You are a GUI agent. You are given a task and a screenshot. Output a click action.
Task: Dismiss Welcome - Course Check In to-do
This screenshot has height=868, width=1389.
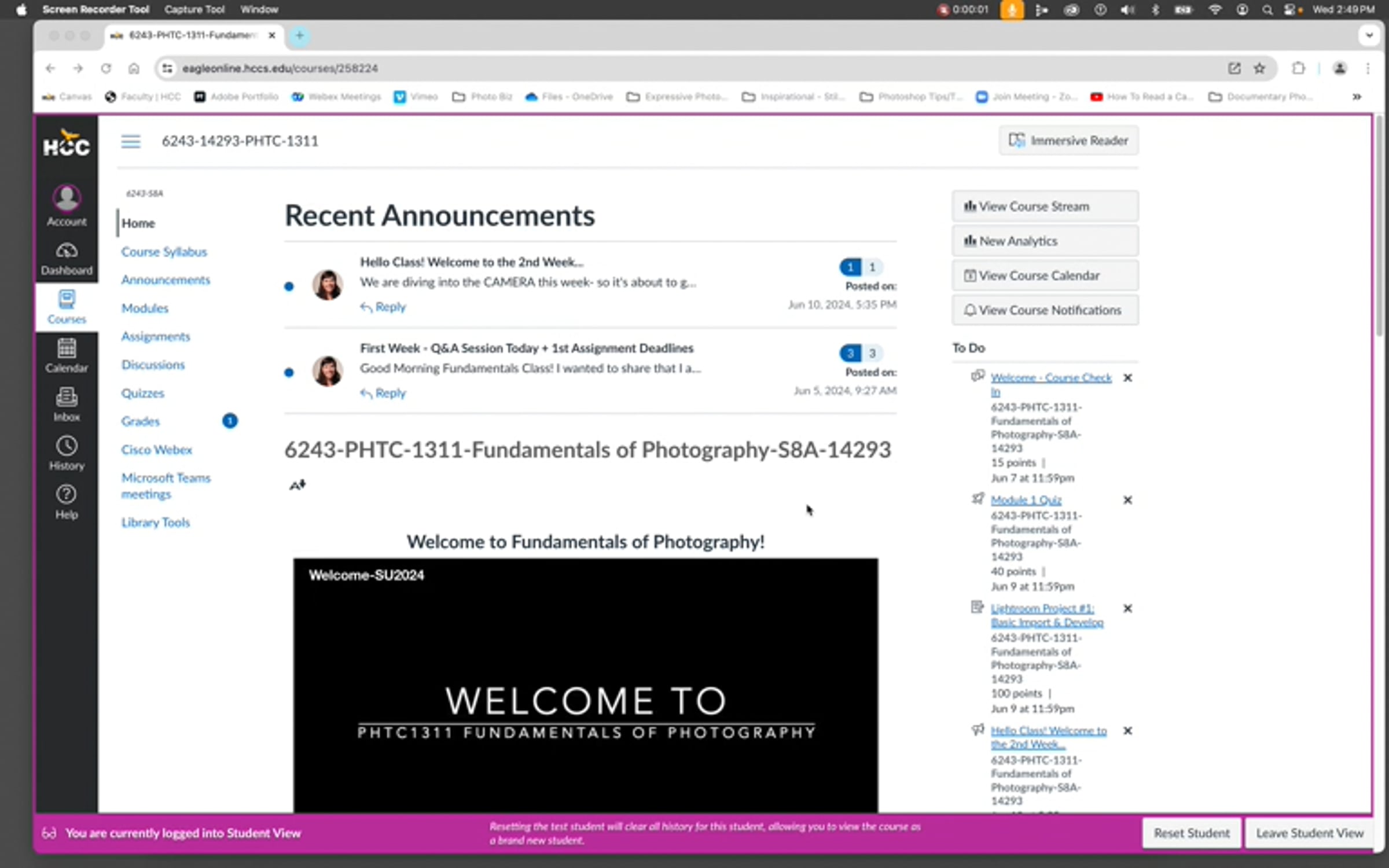(x=1127, y=378)
